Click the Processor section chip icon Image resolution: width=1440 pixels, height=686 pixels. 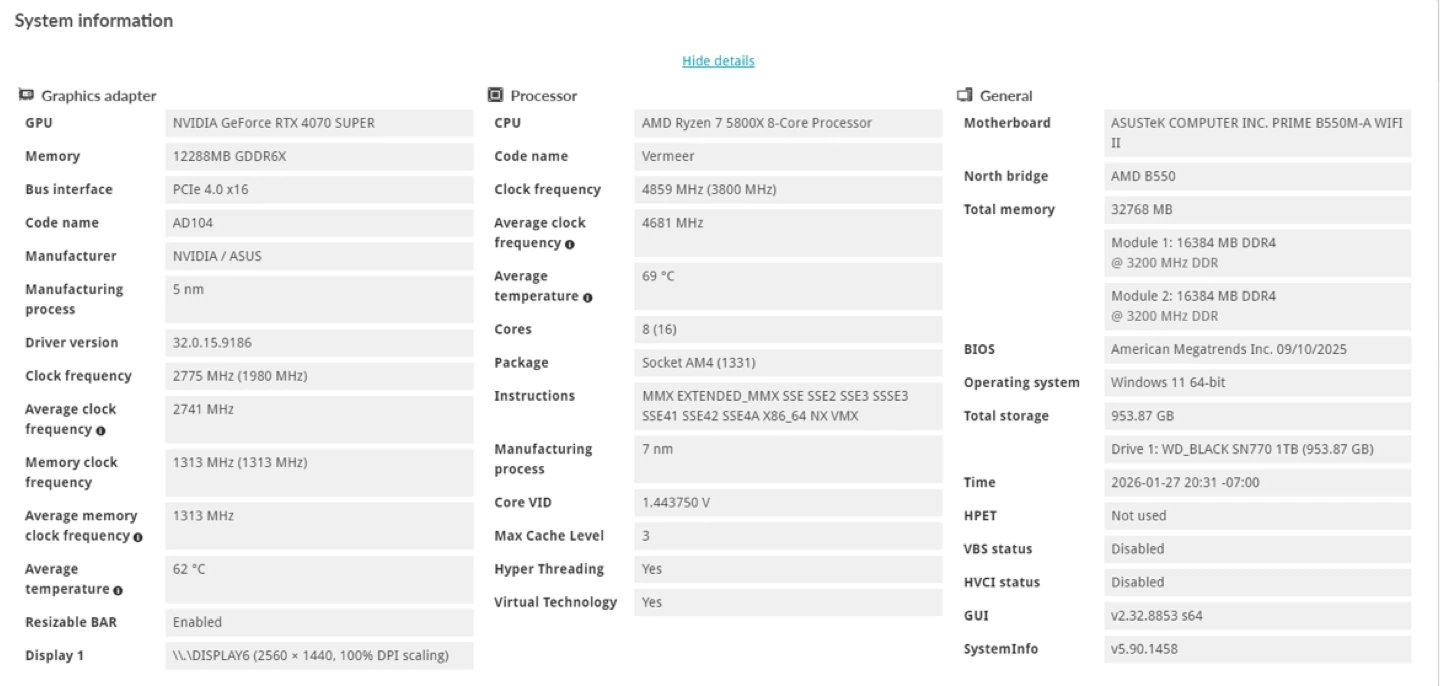(495, 95)
